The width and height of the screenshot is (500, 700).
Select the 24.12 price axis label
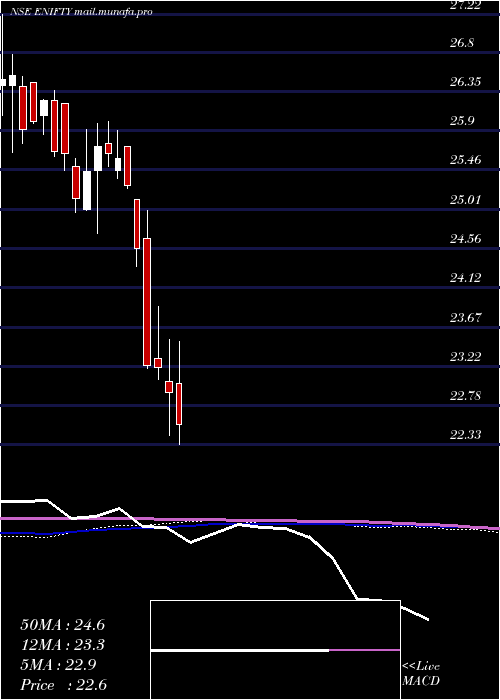[466, 278]
